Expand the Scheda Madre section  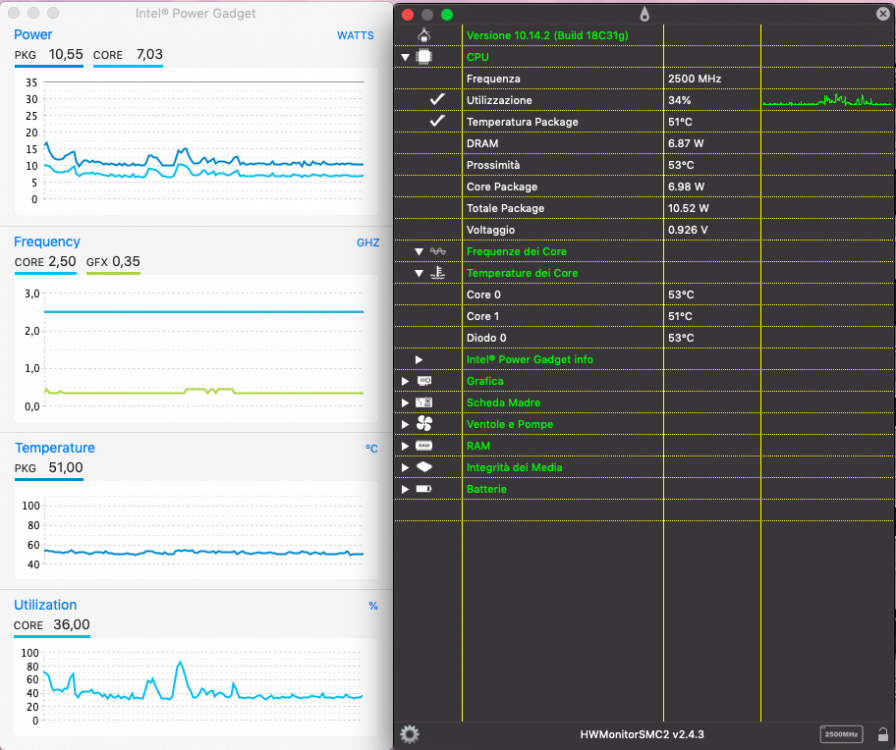pos(405,403)
